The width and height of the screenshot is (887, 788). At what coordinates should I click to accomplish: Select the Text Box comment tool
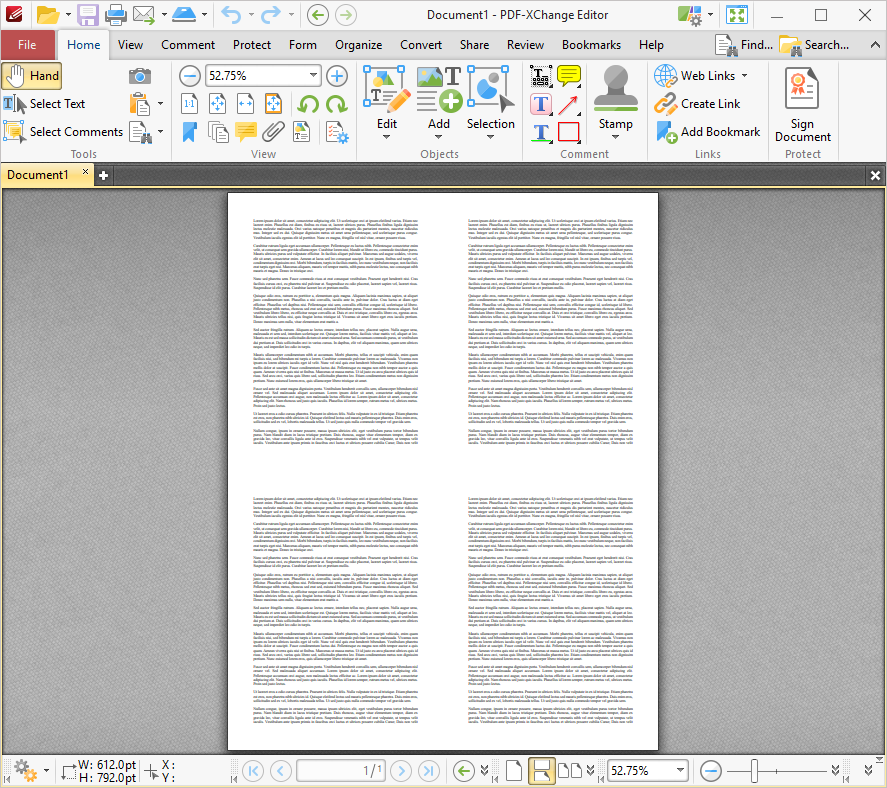(x=541, y=104)
